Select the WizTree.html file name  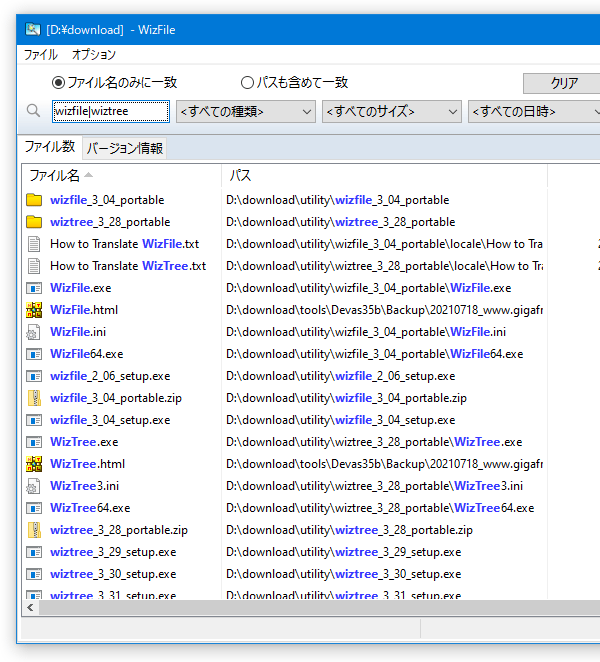pos(87,464)
